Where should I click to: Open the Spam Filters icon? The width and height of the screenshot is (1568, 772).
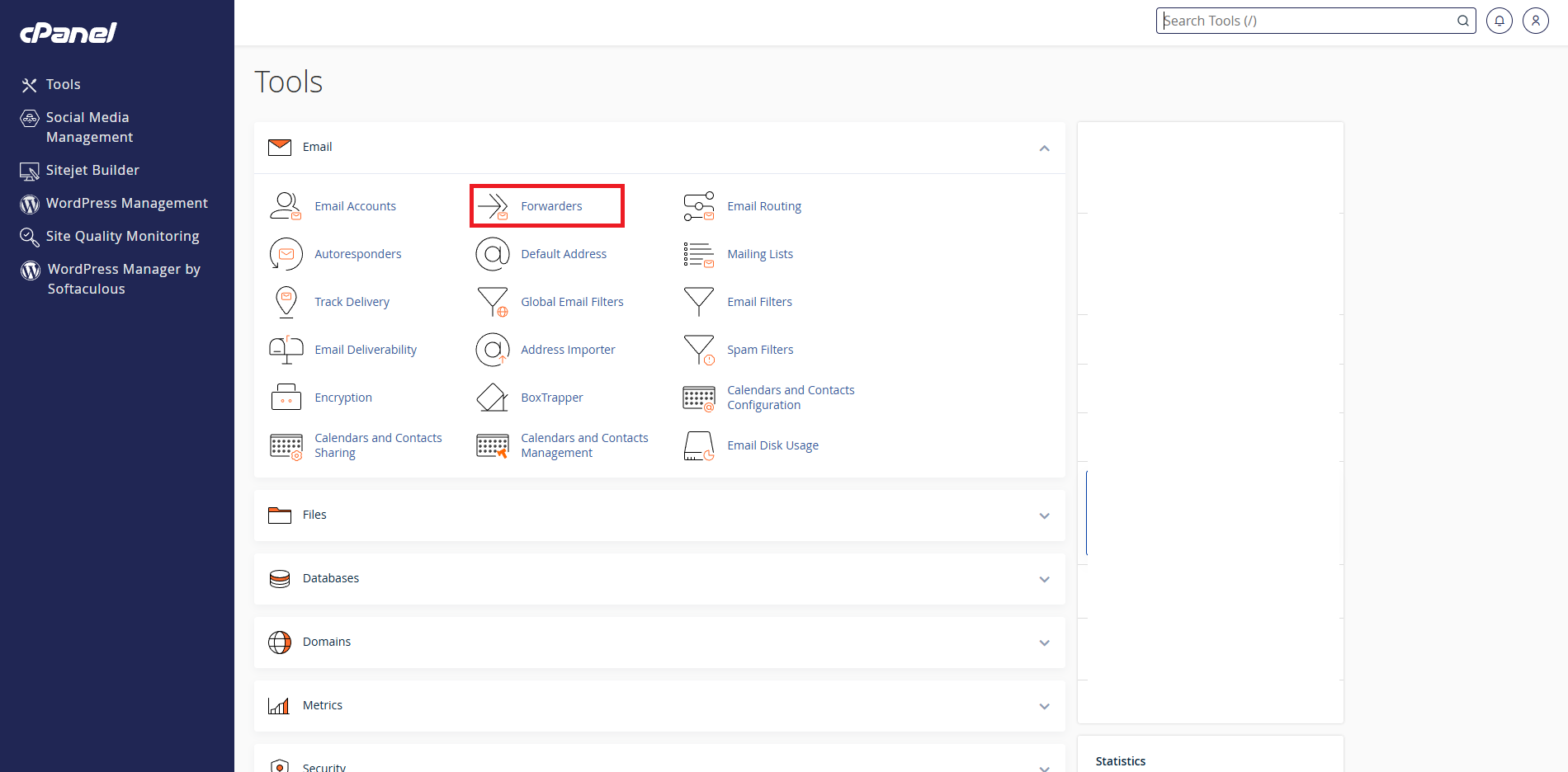[699, 350]
